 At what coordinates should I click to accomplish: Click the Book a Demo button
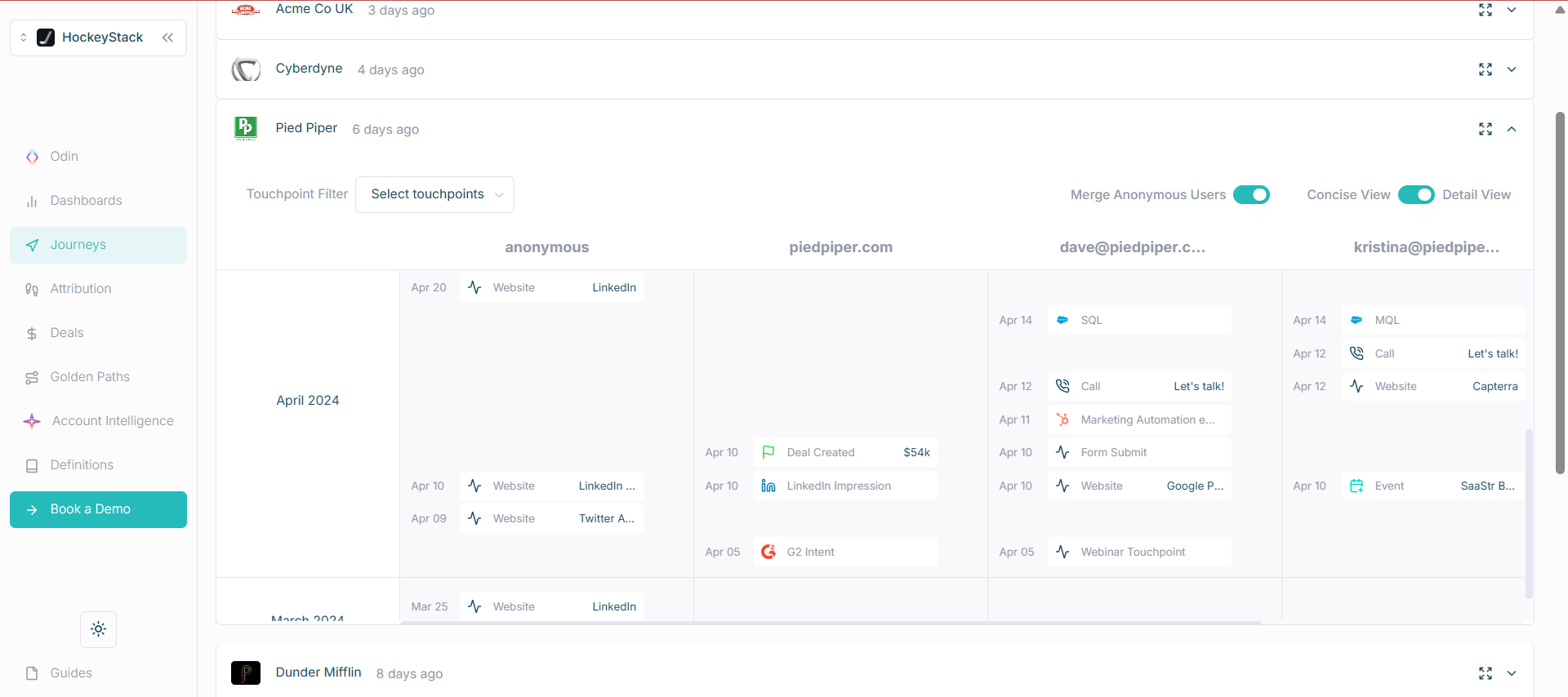[x=98, y=509]
